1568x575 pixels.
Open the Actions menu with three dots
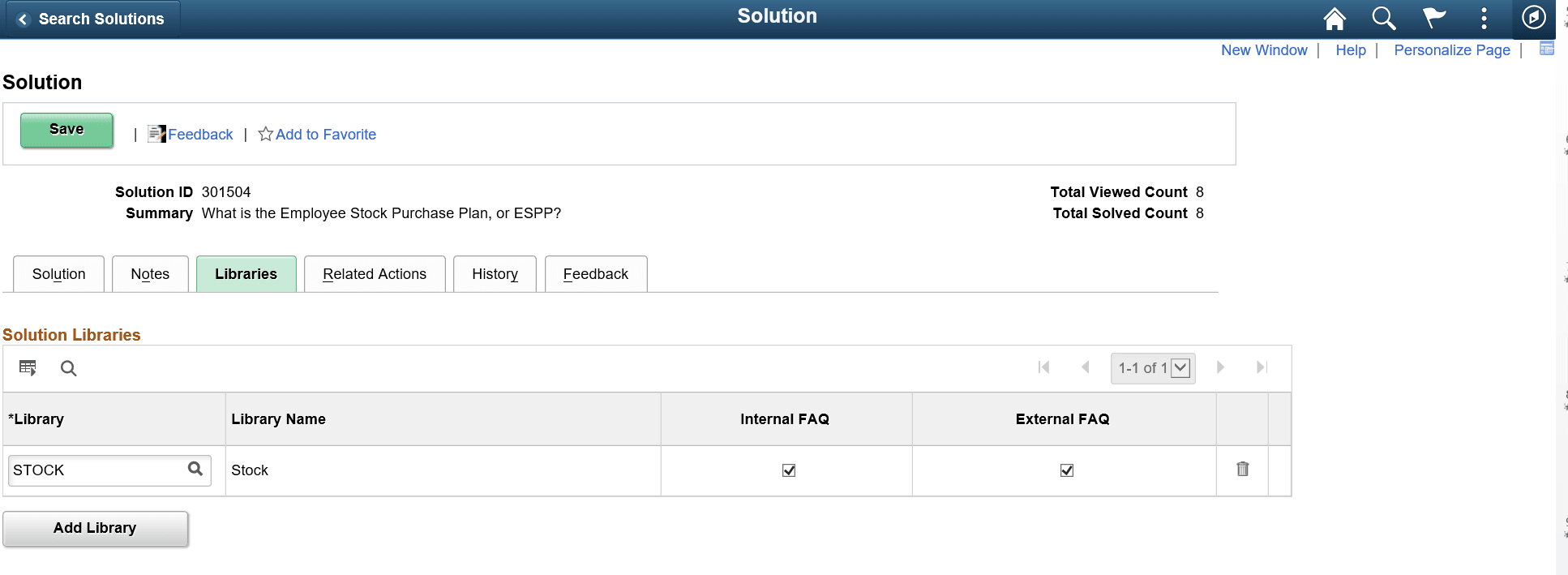(x=1484, y=17)
